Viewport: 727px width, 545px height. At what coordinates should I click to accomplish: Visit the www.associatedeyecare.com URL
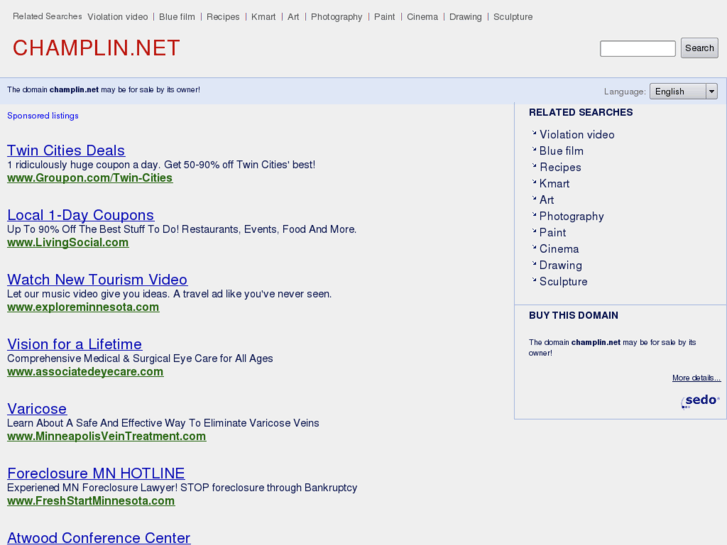pos(85,371)
